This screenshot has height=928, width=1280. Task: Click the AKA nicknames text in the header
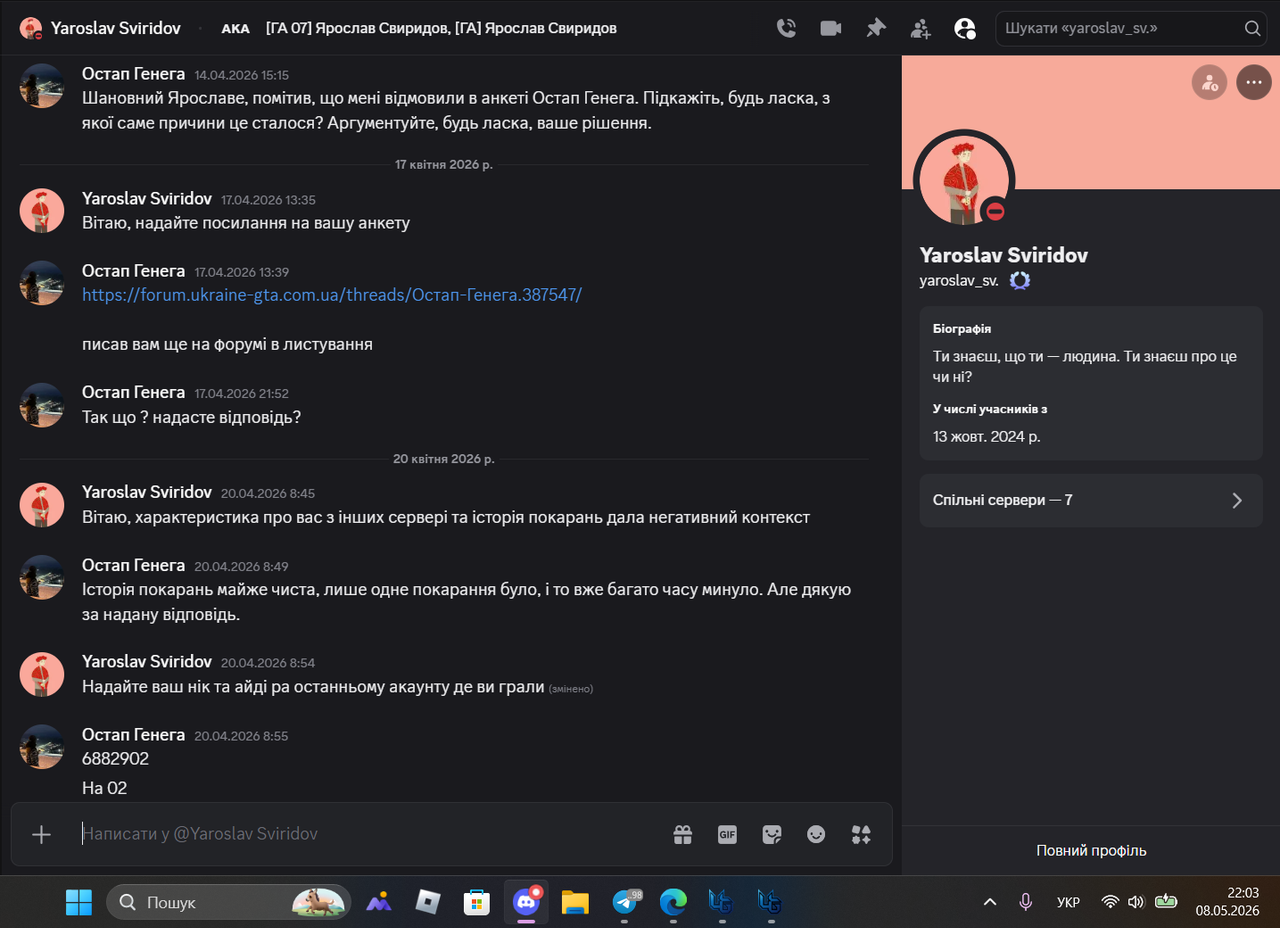pos(441,28)
